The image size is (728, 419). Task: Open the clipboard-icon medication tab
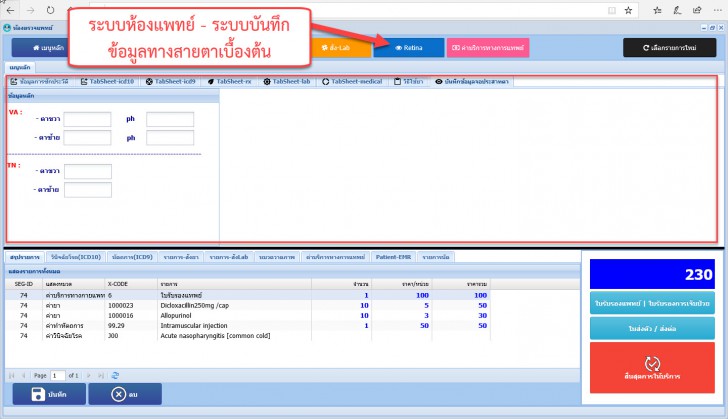[x=409, y=81]
